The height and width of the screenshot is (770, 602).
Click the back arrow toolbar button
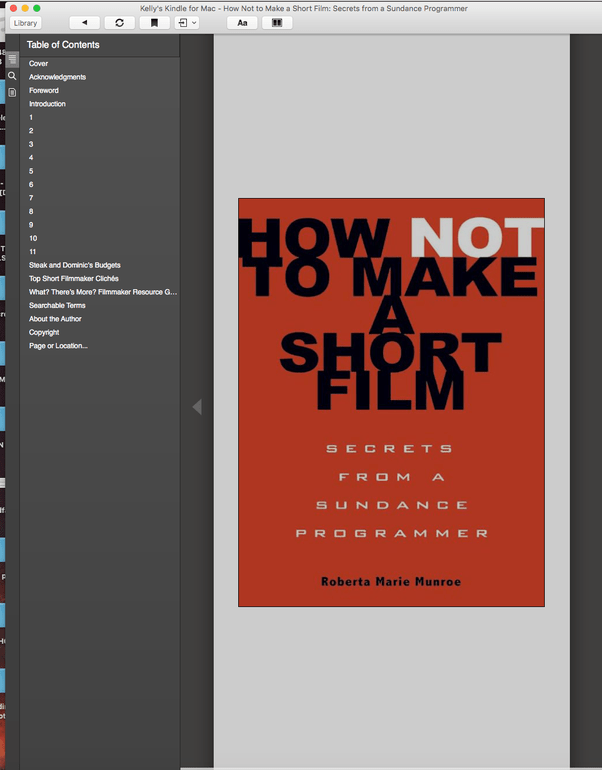84,23
